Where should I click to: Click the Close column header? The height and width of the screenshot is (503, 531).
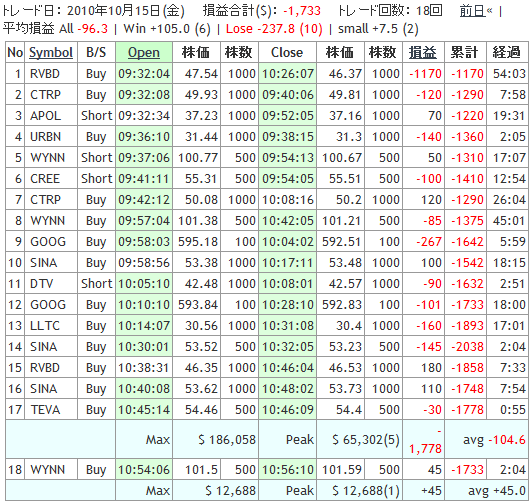coord(287,53)
